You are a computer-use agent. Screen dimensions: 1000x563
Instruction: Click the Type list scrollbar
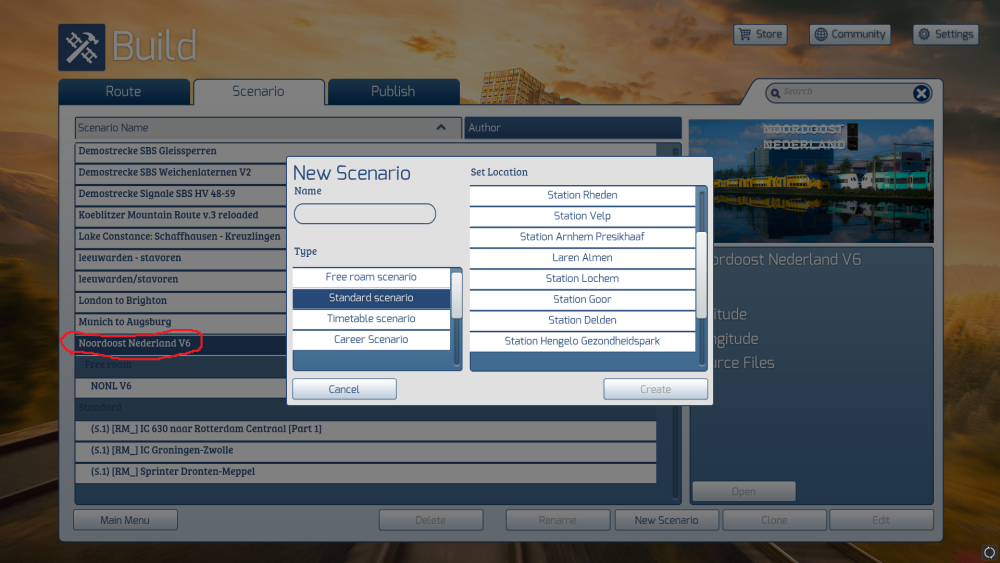pyautogui.click(x=457, y=295)
